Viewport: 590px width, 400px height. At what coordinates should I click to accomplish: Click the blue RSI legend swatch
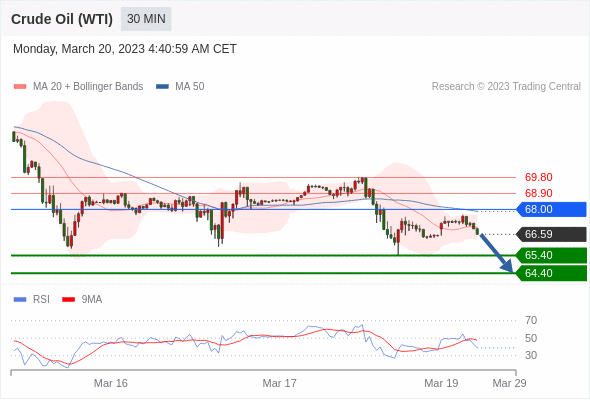tap(20, 300)
